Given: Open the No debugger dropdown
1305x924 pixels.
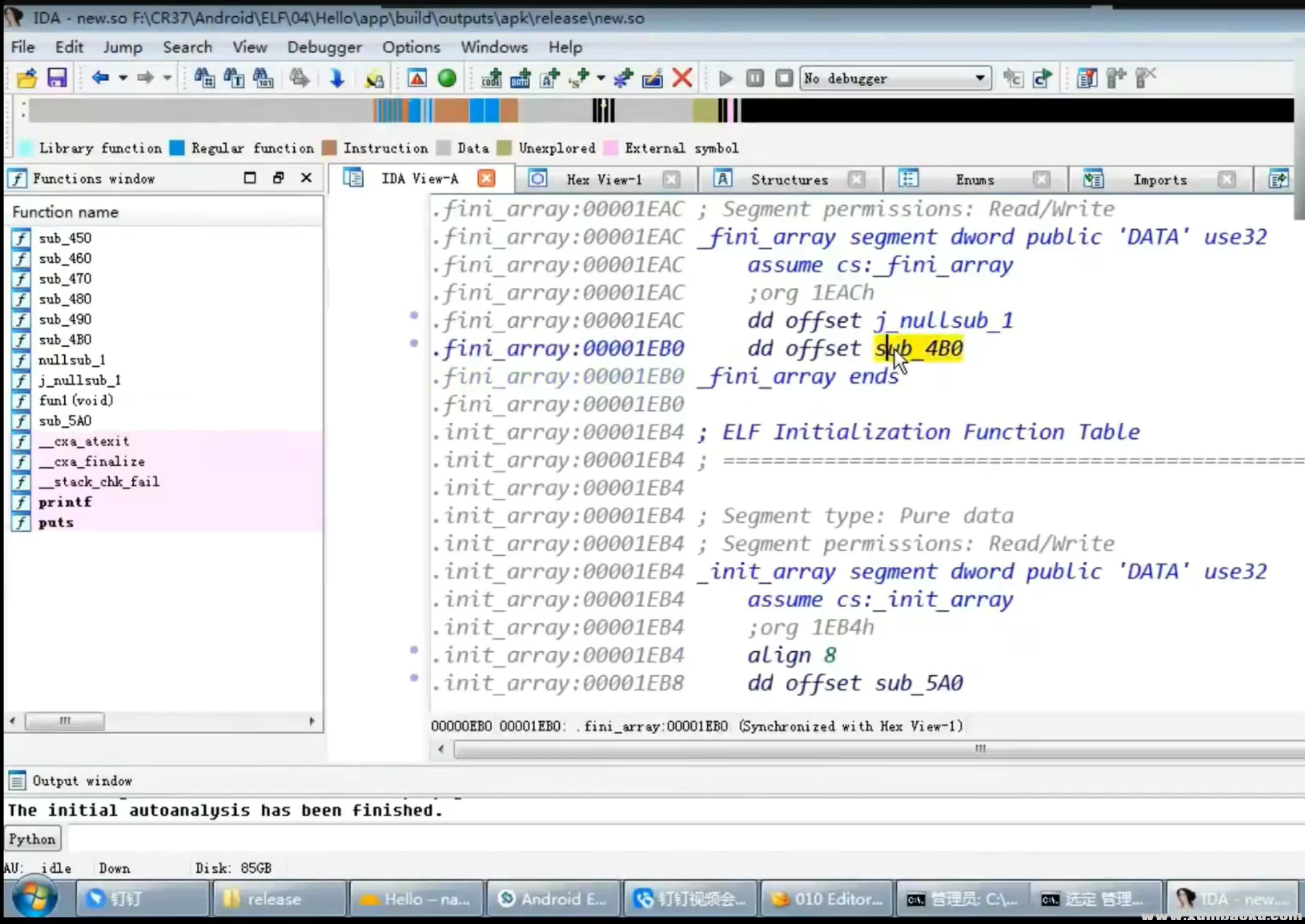Looking at the screenshot, I should 980,78.
